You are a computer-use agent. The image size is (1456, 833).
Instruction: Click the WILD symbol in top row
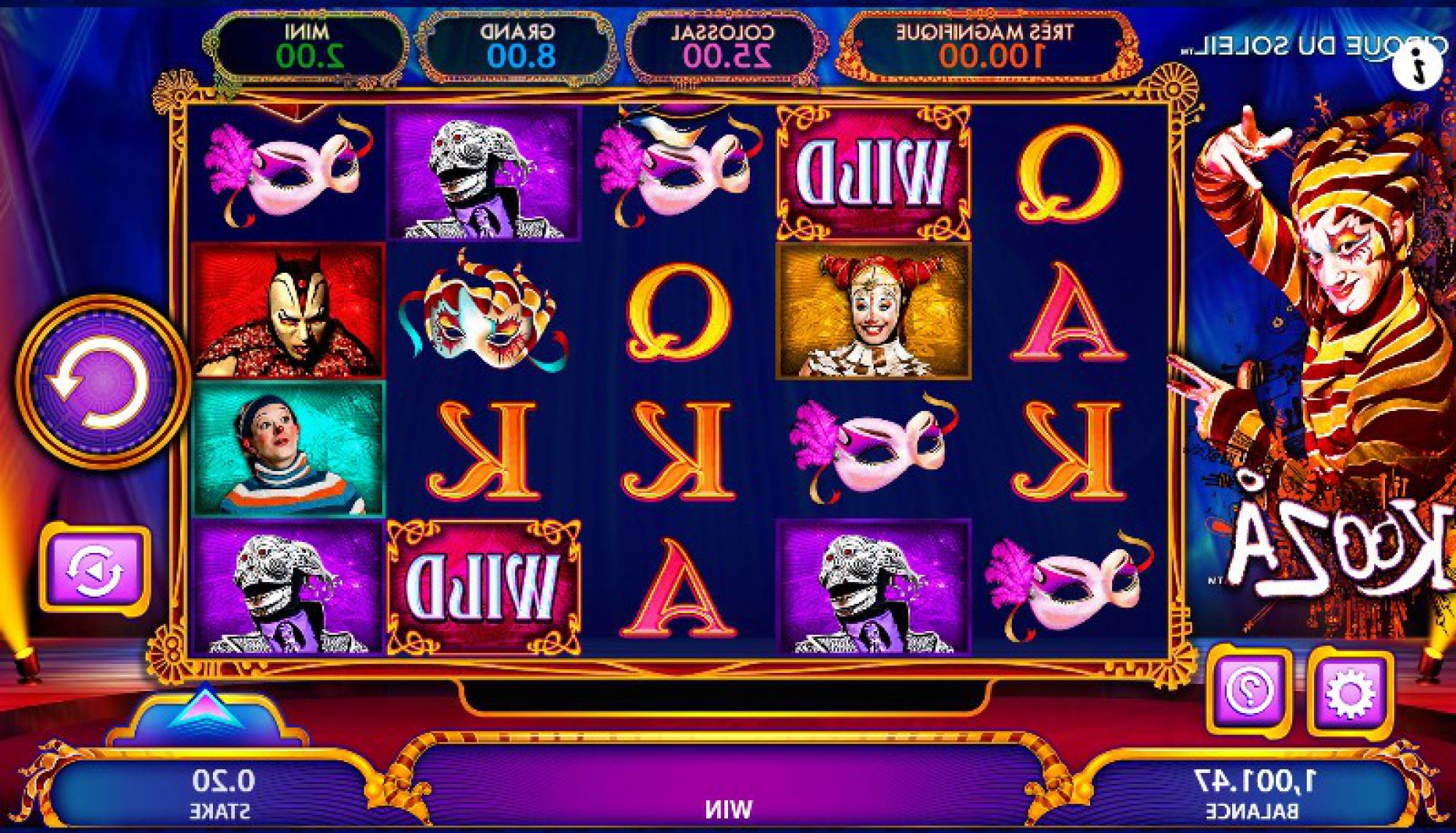pyautogui.click(x=873, y=173)
